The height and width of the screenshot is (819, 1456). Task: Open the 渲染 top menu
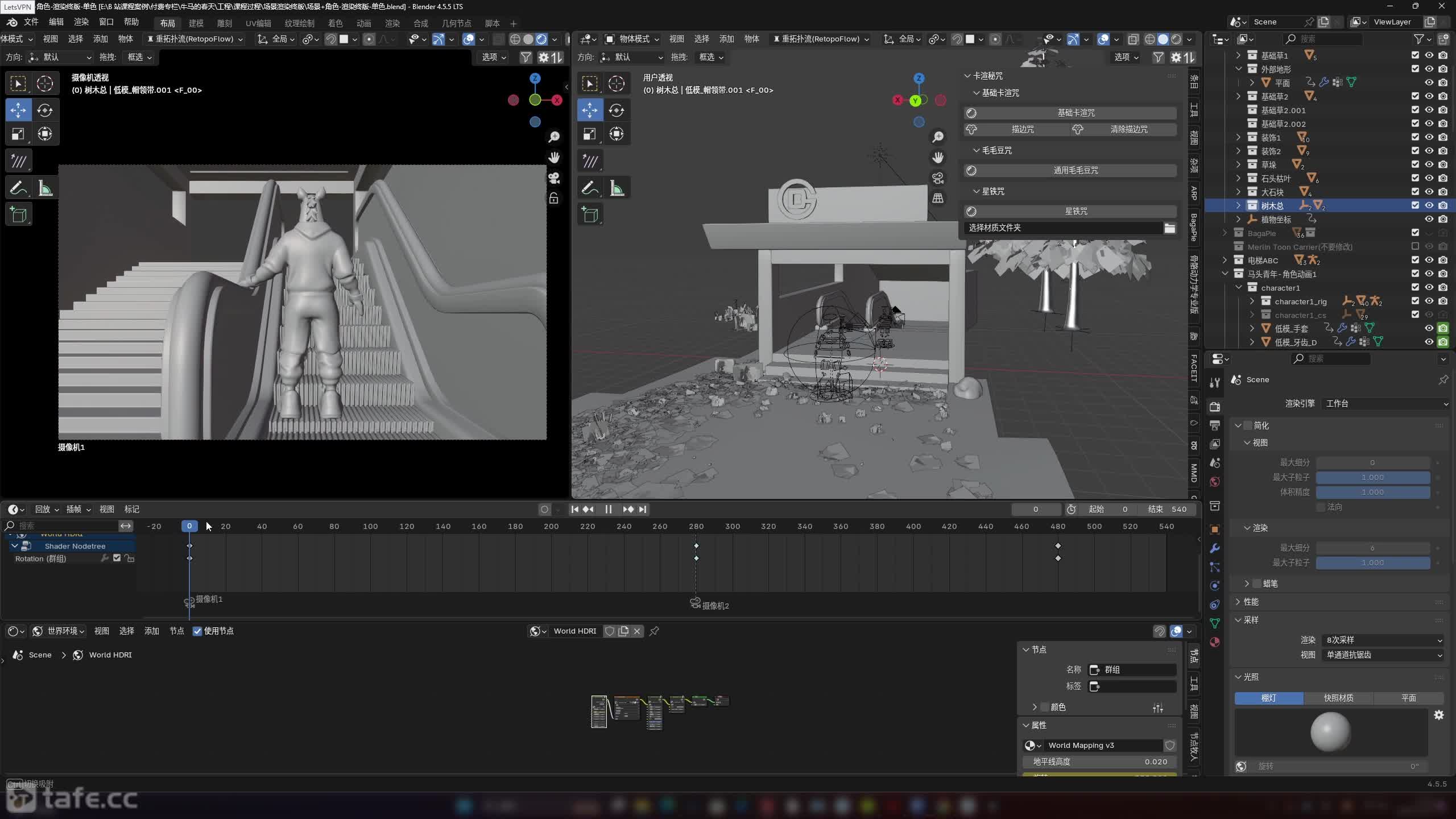click(x=81, y=22)
